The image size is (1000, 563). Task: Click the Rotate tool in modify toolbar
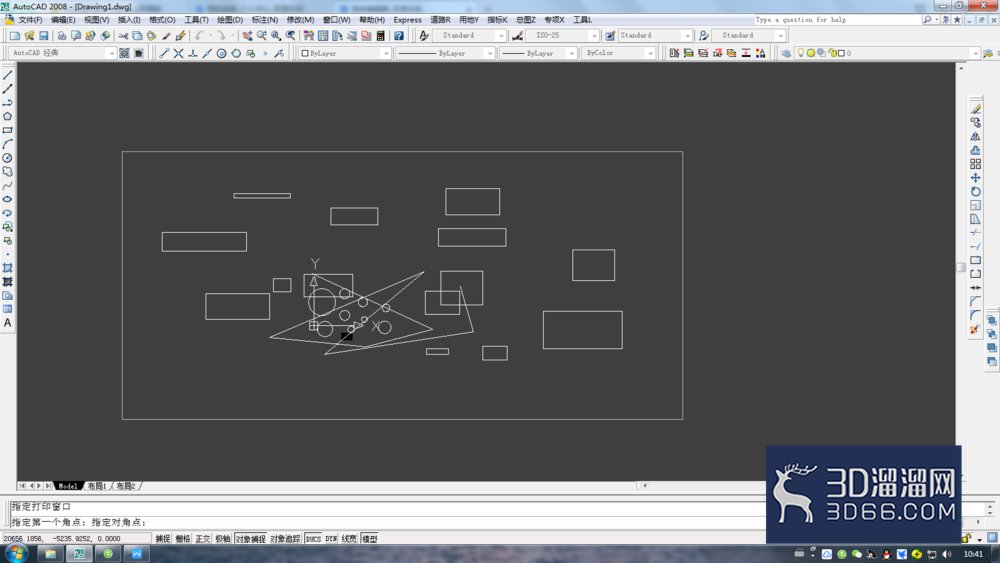(x=976, y=191)
